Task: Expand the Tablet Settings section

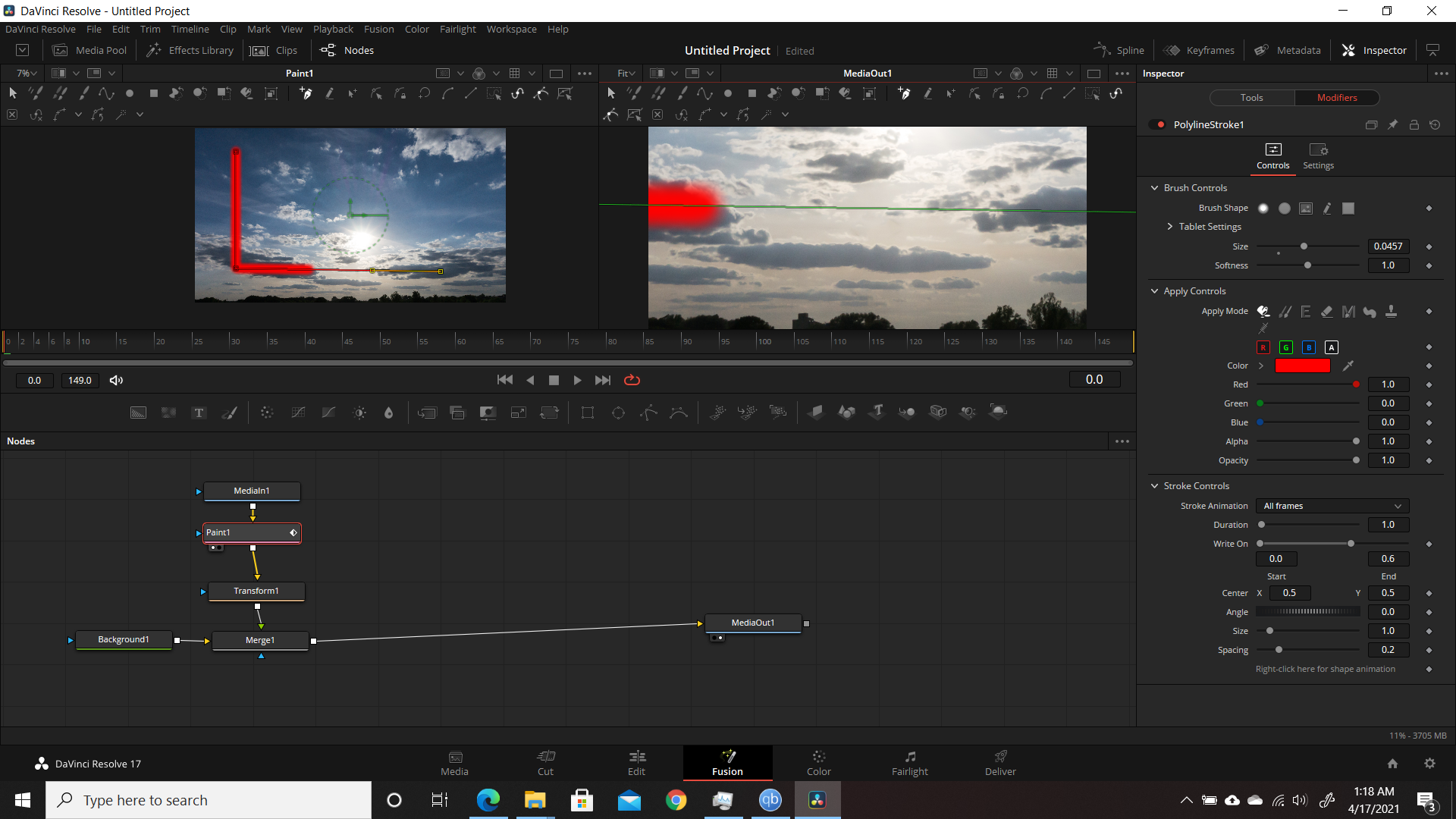Action: [1170, 227]
